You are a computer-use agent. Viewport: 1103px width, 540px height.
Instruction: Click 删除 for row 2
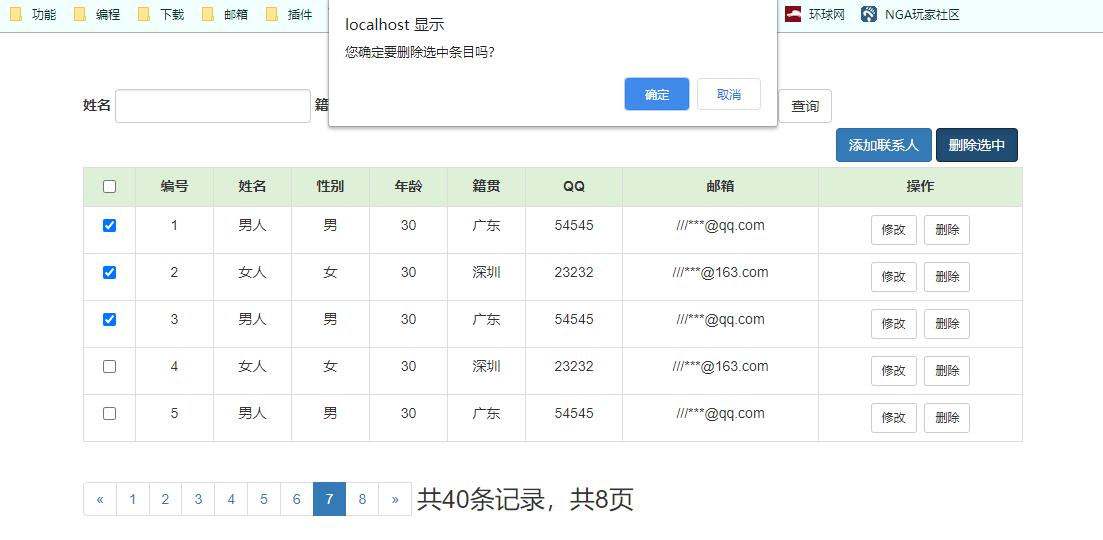click(x=947, y=277)
